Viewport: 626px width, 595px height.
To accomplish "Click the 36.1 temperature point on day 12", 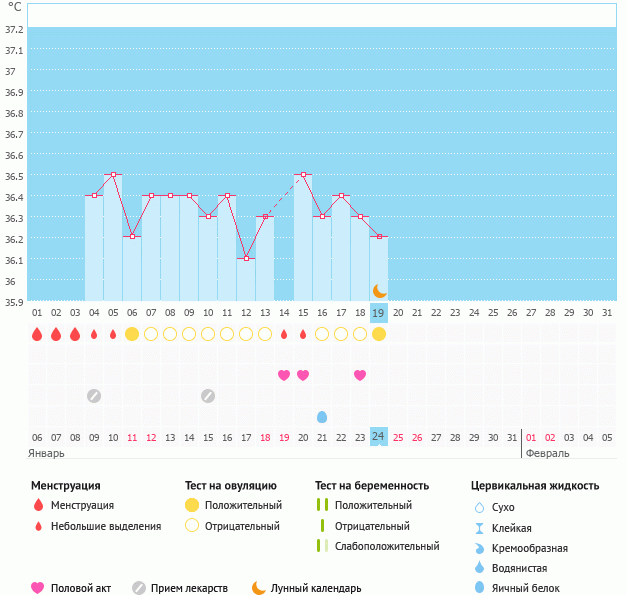I will (246, 258).
